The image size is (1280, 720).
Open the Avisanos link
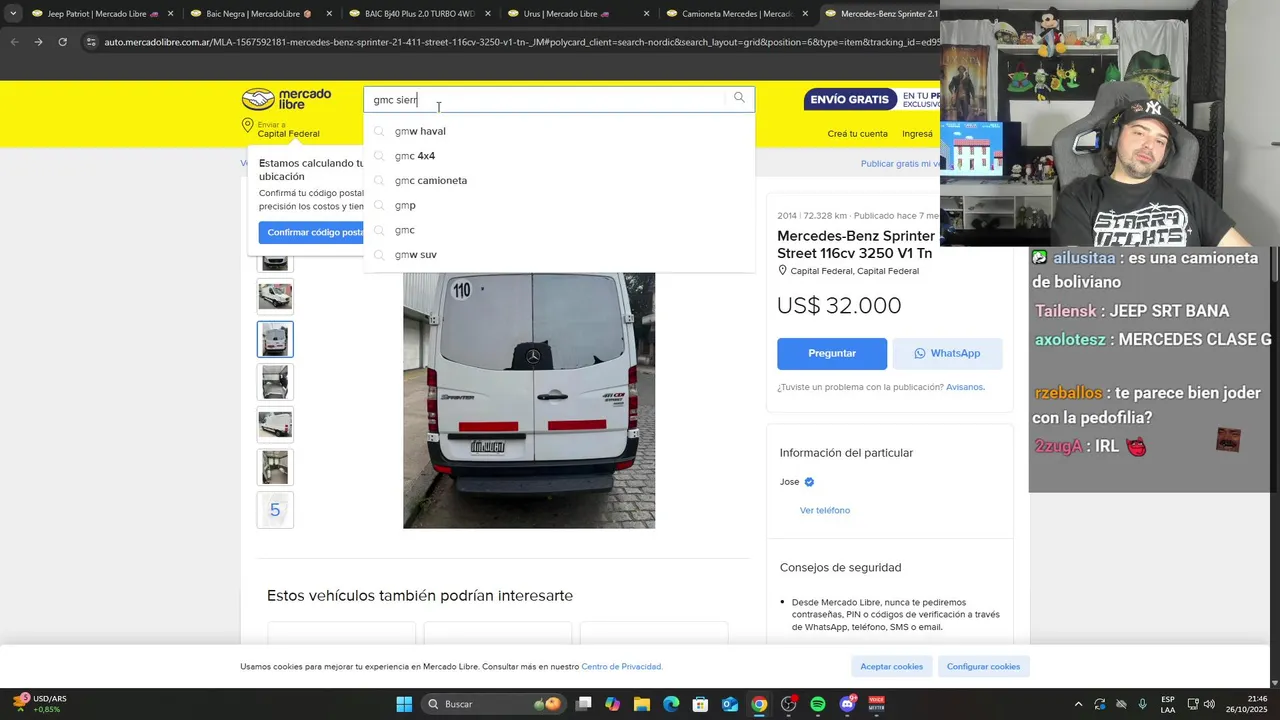[x=965, y=387]
